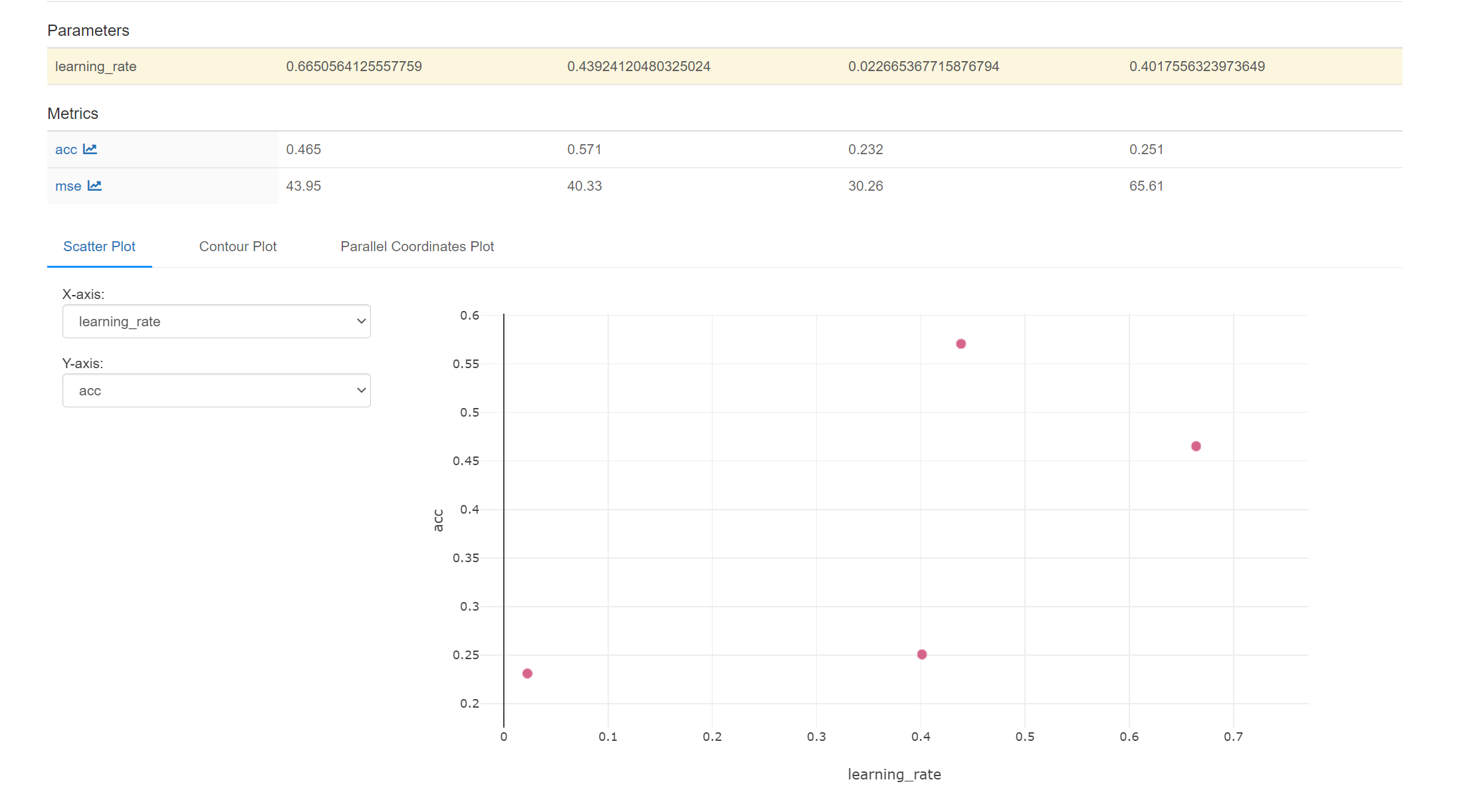The width and height of the screenshot is (1457, 812).
Task: Click the learning_rate x-axis title on plot
Action: coord(894,775)
